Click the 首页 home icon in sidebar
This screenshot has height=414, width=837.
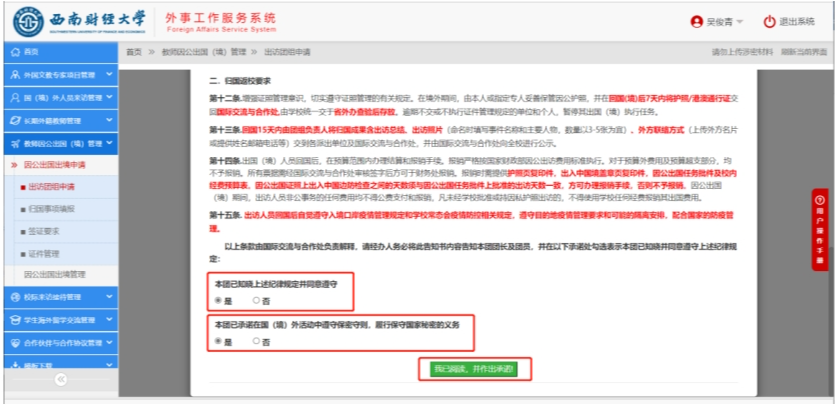13,51
